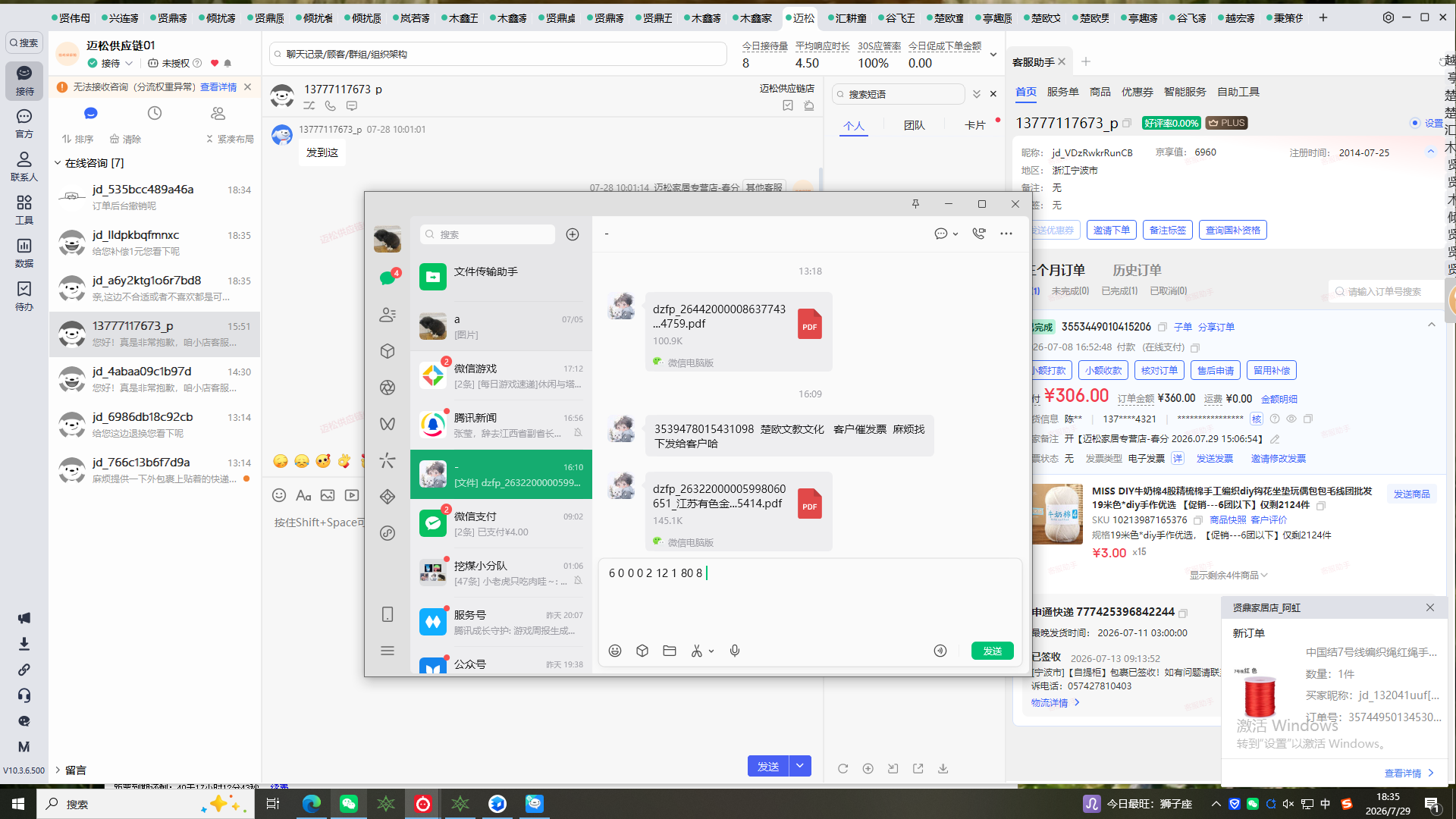Click WeChat voice input microphone icon

coord(735,651)
